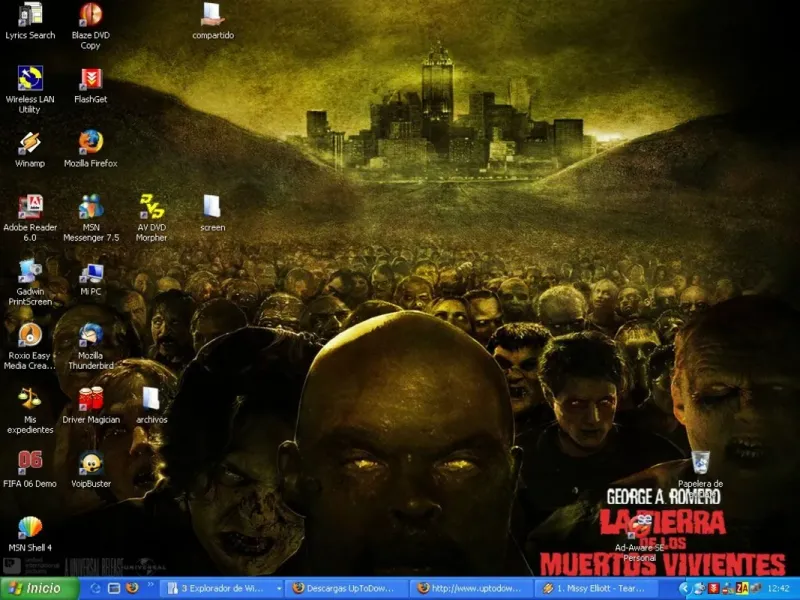
Task: Click the Show Desktop quick launch icon
Action: 114,588
